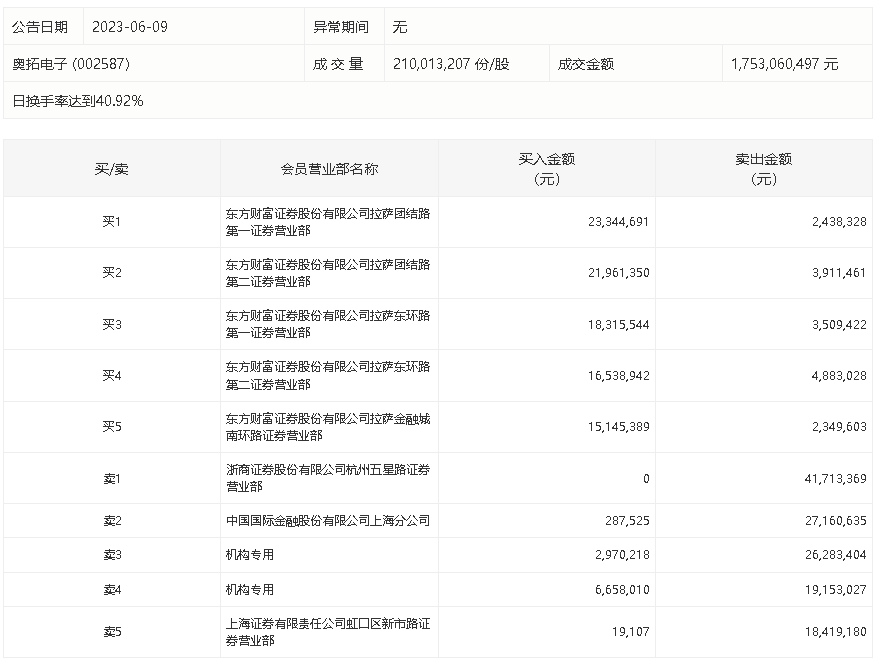The height and width of the screenshot is (659, 881).
Task: Click buy amount 6,658,010
Action: pos(622,590)
